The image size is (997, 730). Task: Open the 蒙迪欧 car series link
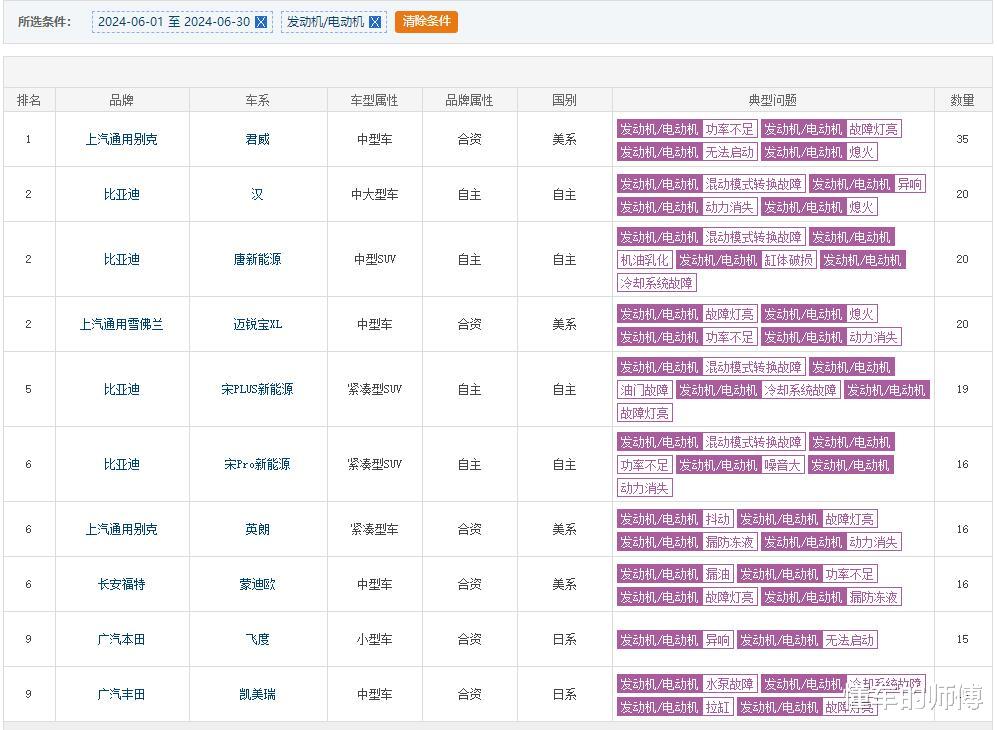click(x=258, y=584)
